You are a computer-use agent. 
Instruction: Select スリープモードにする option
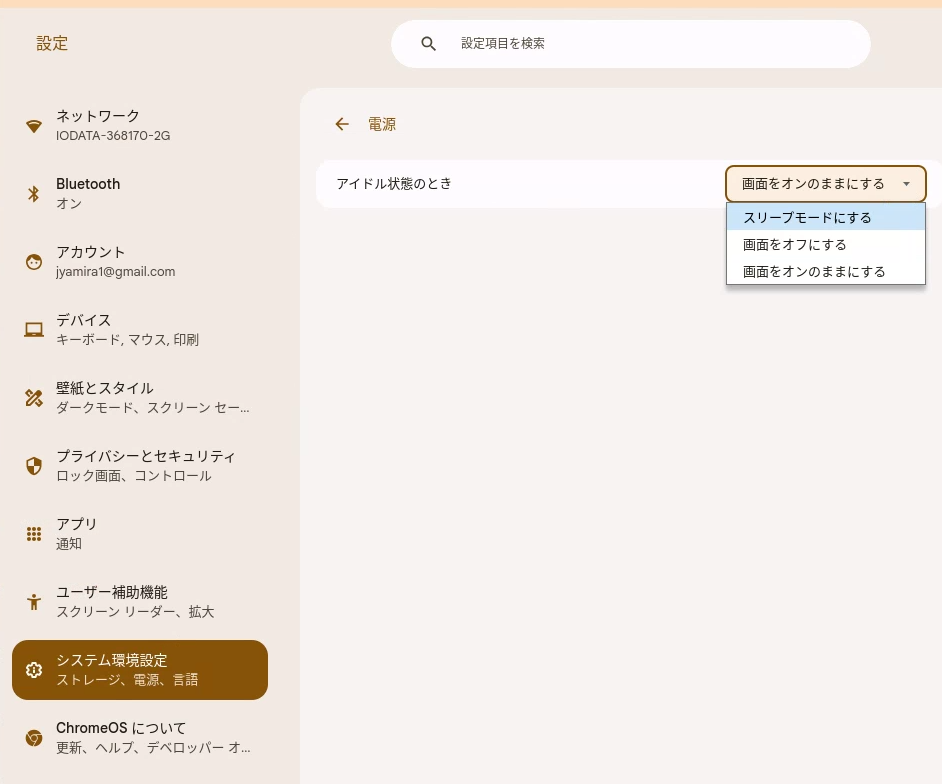(x=825, y=217)
